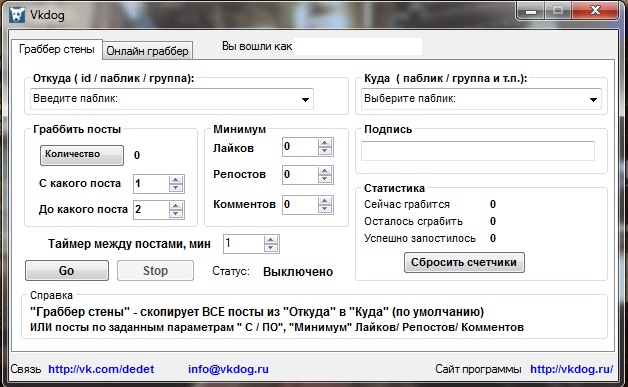Increment Лайков minimum up arrow
628x387 pixels.
(x=325, y=143)
